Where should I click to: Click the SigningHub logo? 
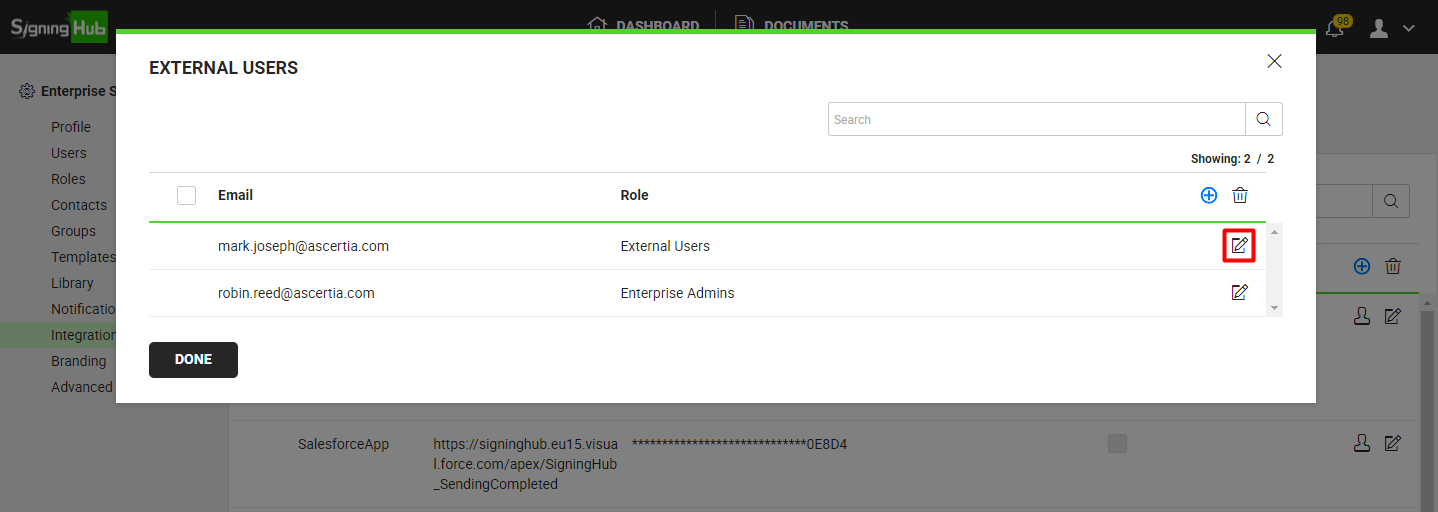[58, 27]
